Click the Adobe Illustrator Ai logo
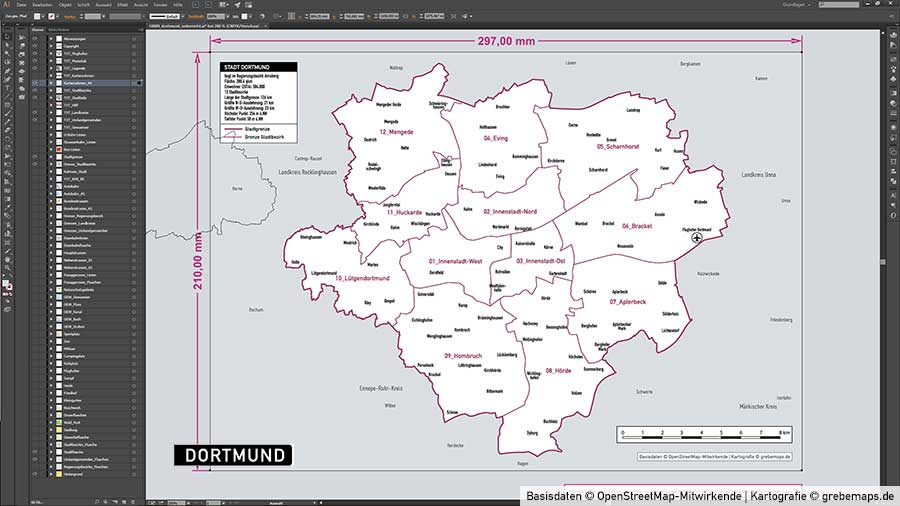 pos(6,5)
